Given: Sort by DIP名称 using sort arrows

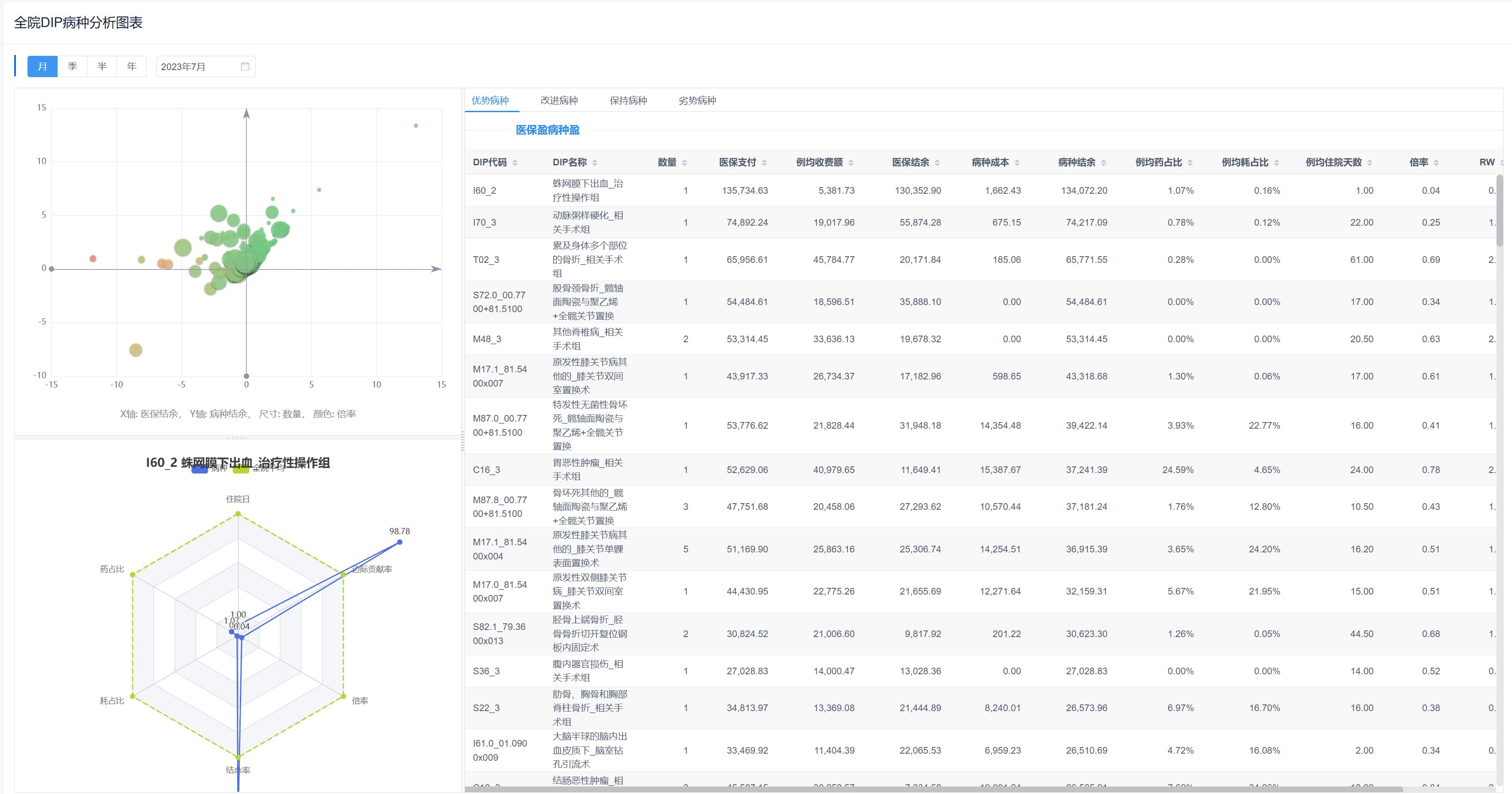Looking at the screenshot, I should point(594,163).
